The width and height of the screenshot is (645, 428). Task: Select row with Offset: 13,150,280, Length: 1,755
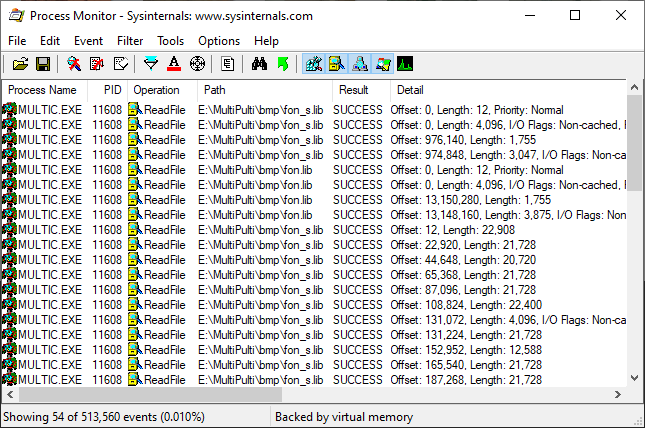coord(314,200)
